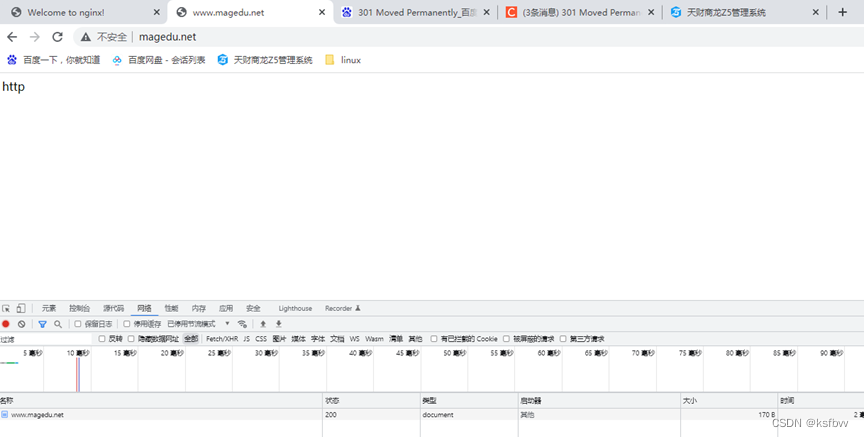Filter requests by 文档
Viewport: 864px width, 437px height.
tap(337, 339)
